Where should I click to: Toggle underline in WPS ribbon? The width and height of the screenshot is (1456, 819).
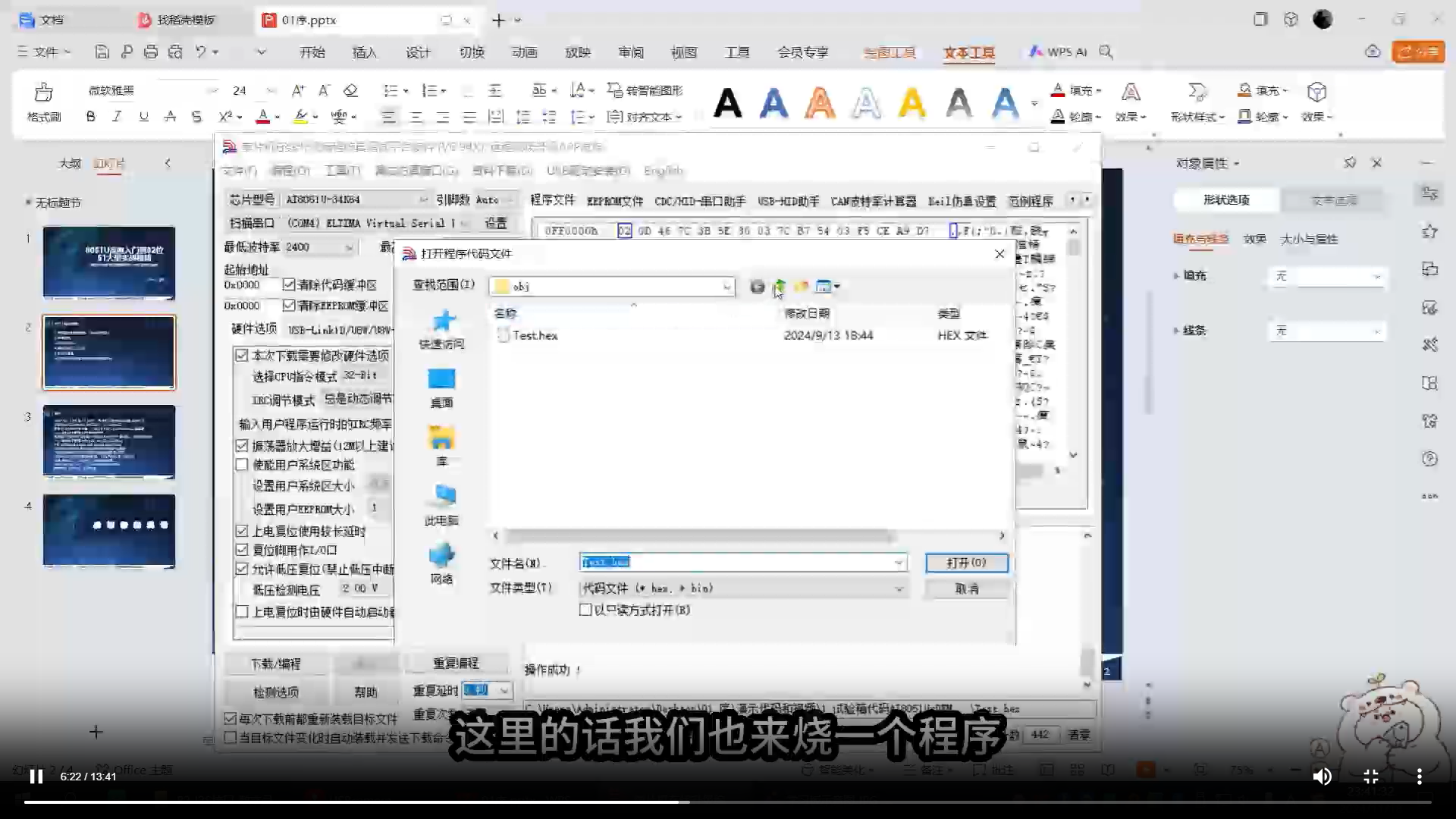[x=143, y=117]
